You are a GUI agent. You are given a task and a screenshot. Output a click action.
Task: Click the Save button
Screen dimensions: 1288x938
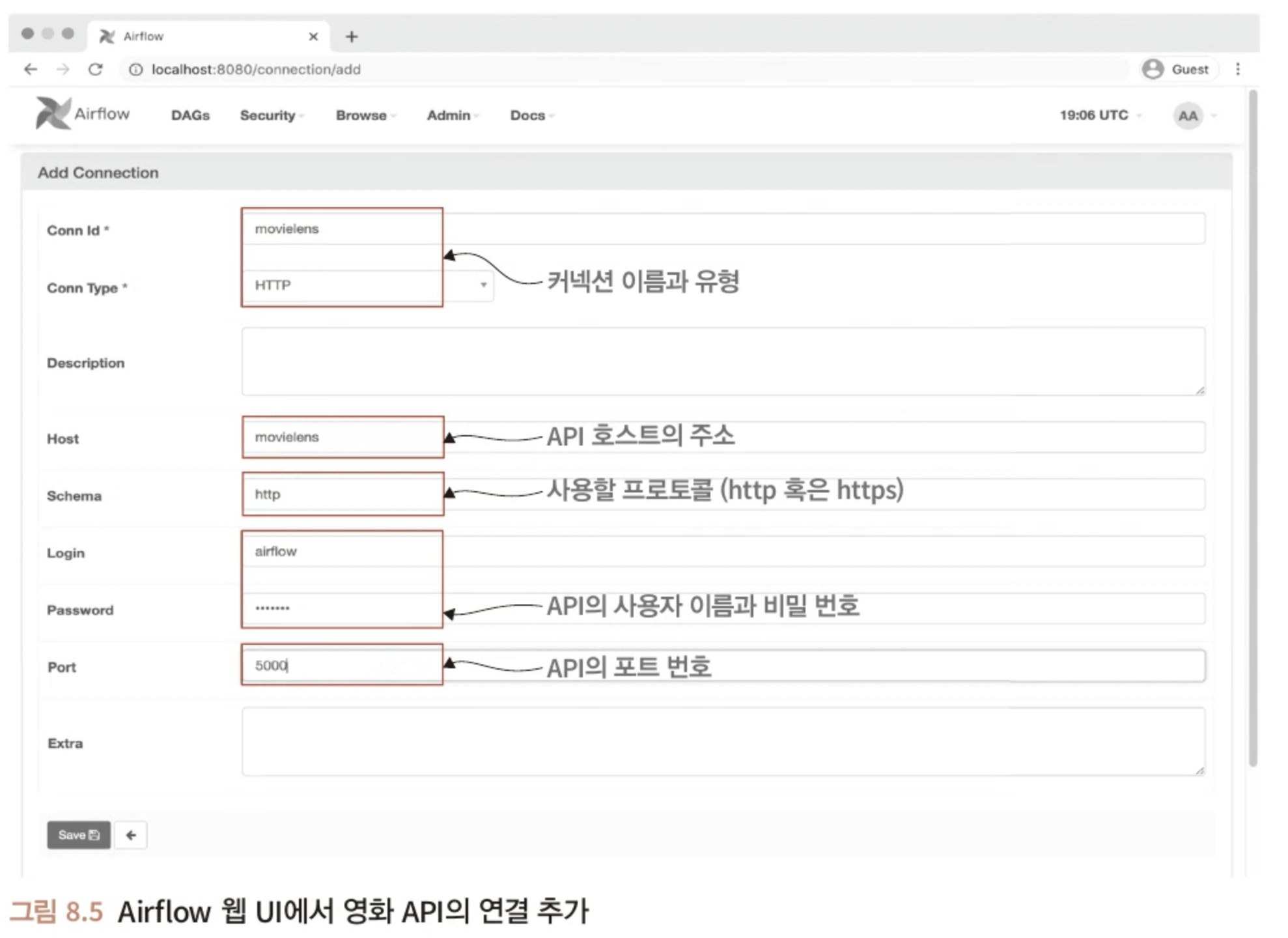coord(78,834)
